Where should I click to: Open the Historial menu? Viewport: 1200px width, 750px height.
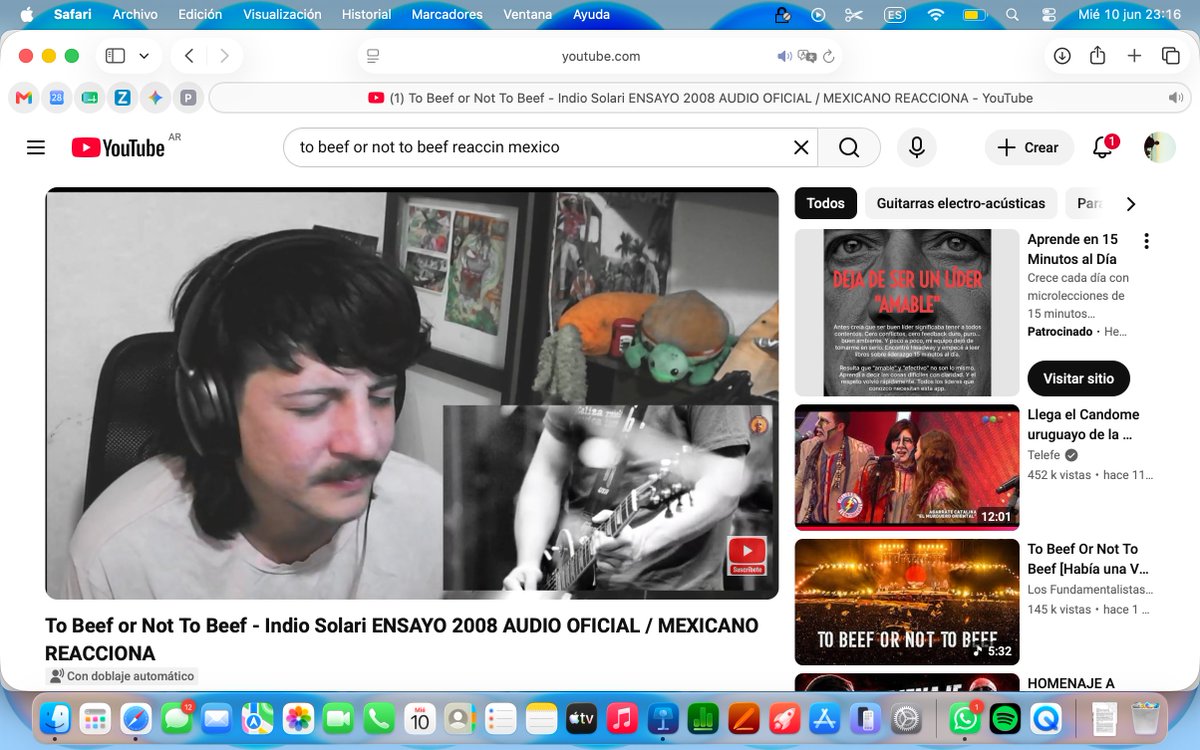click(367, 15)
